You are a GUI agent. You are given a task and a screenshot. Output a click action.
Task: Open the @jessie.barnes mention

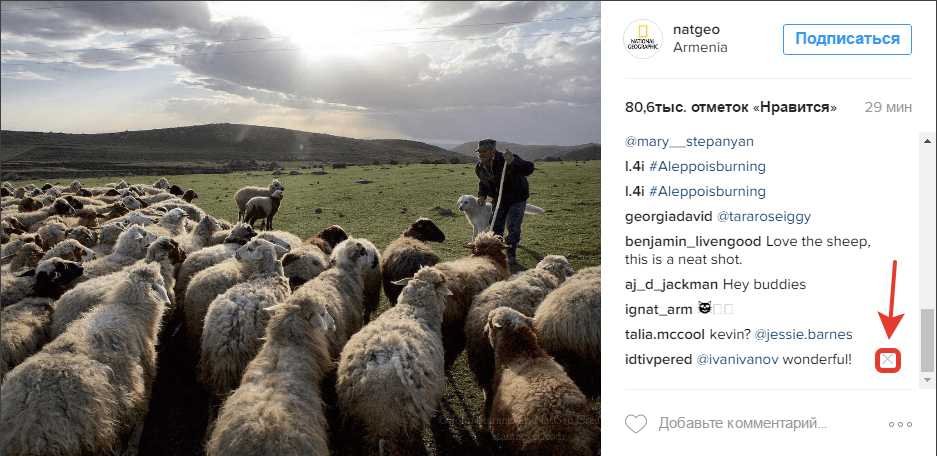pyautogui.click(x=803, y=335)
